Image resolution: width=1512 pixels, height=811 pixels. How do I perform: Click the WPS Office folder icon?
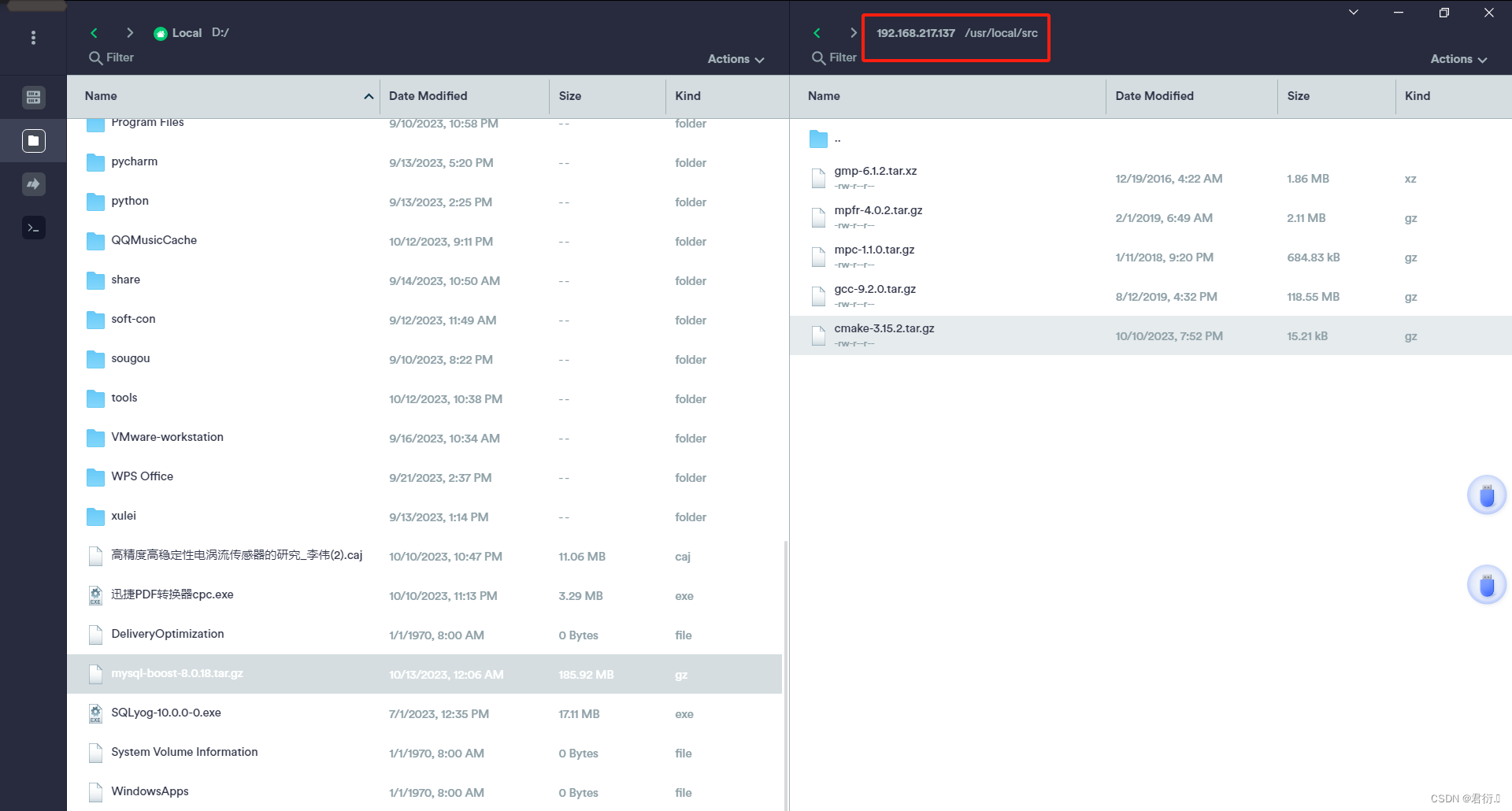(x=95, y=477)
